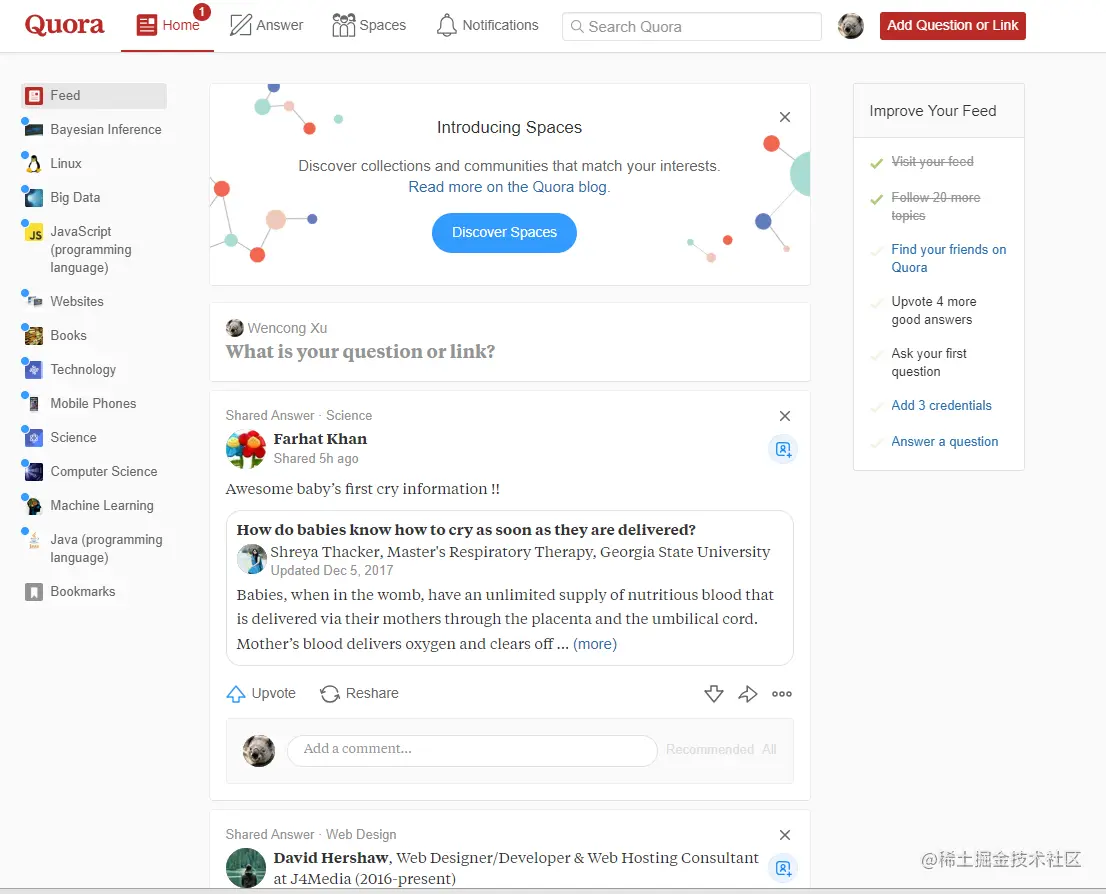
Task: Follow Farhat Khan with follow icon
Action: pos(783,449)
